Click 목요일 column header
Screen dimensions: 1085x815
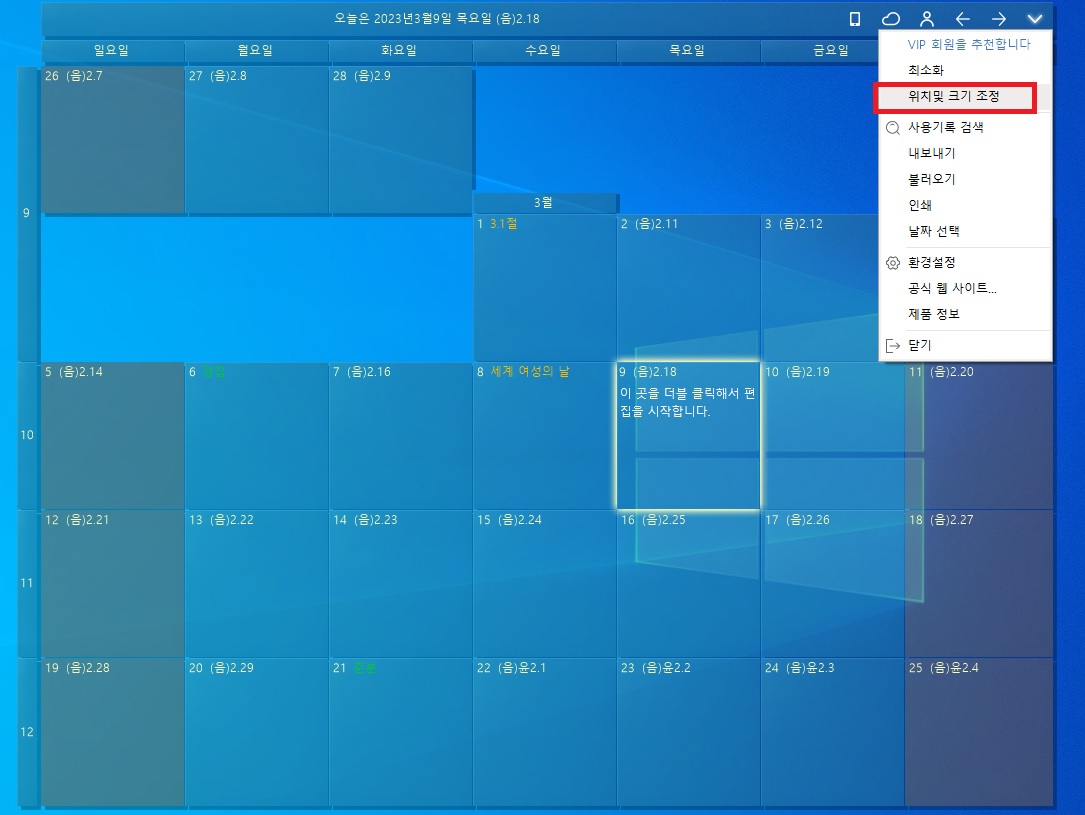[689, 51]
